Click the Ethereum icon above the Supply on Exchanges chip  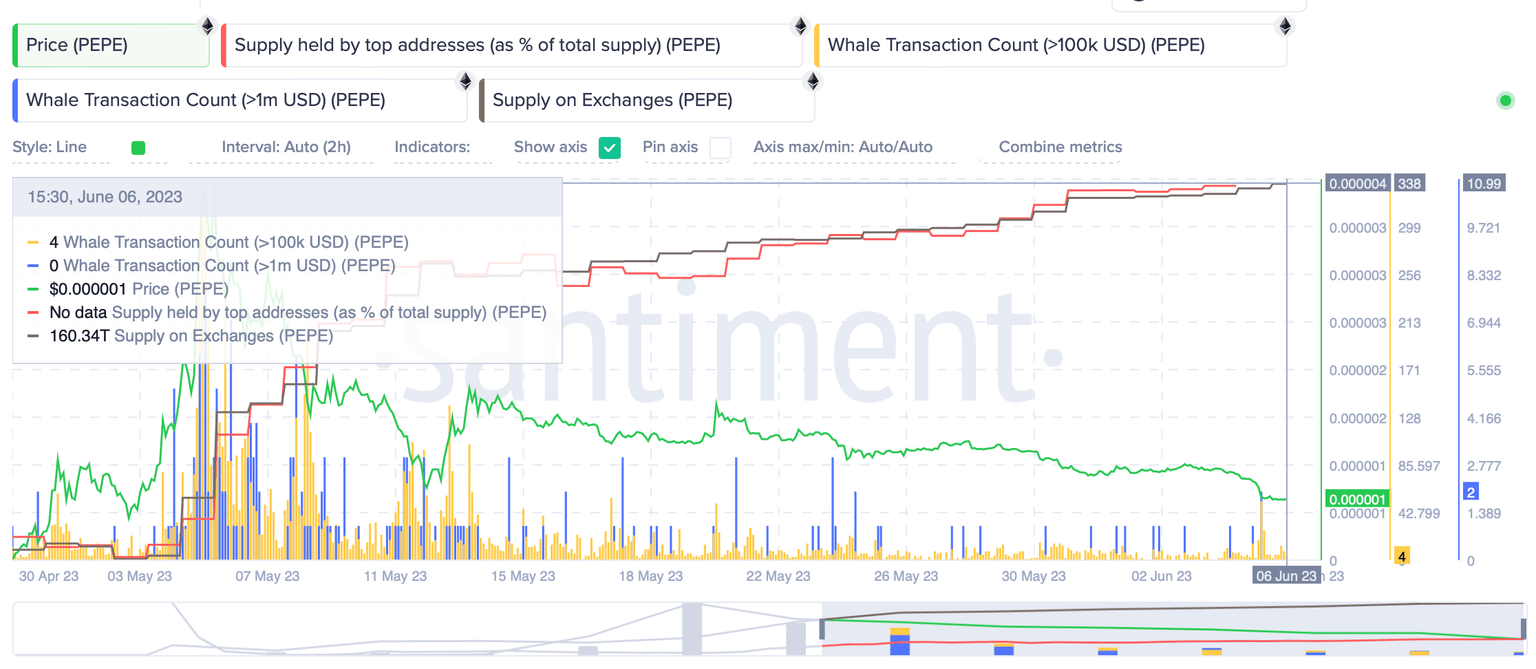813,81
